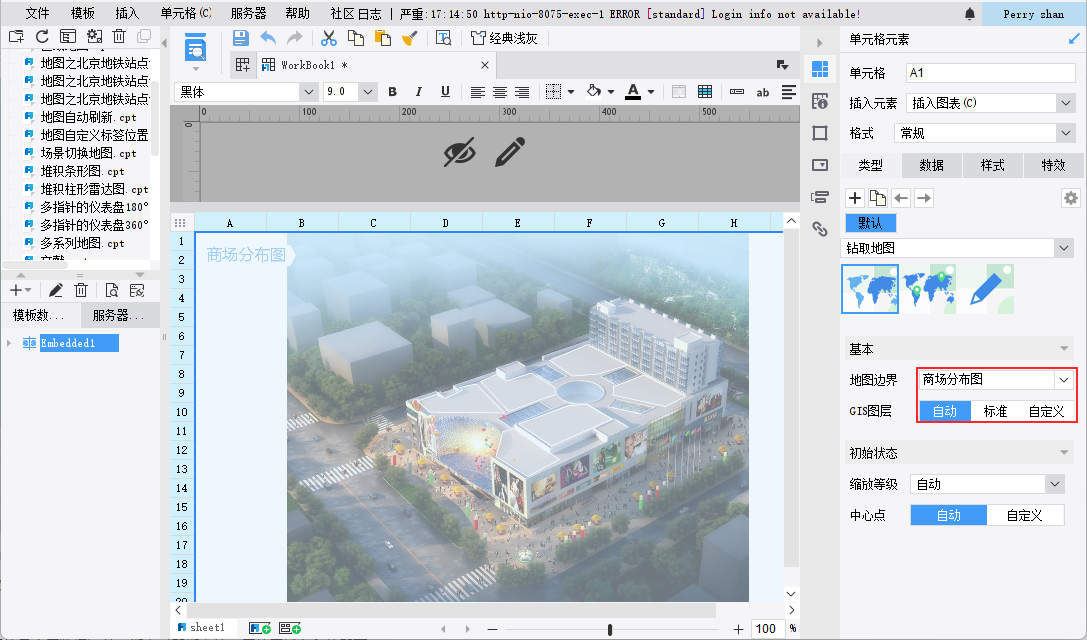Click the Save icon in toolbar
Viewport: 1087px width, 640px height.
241,38
